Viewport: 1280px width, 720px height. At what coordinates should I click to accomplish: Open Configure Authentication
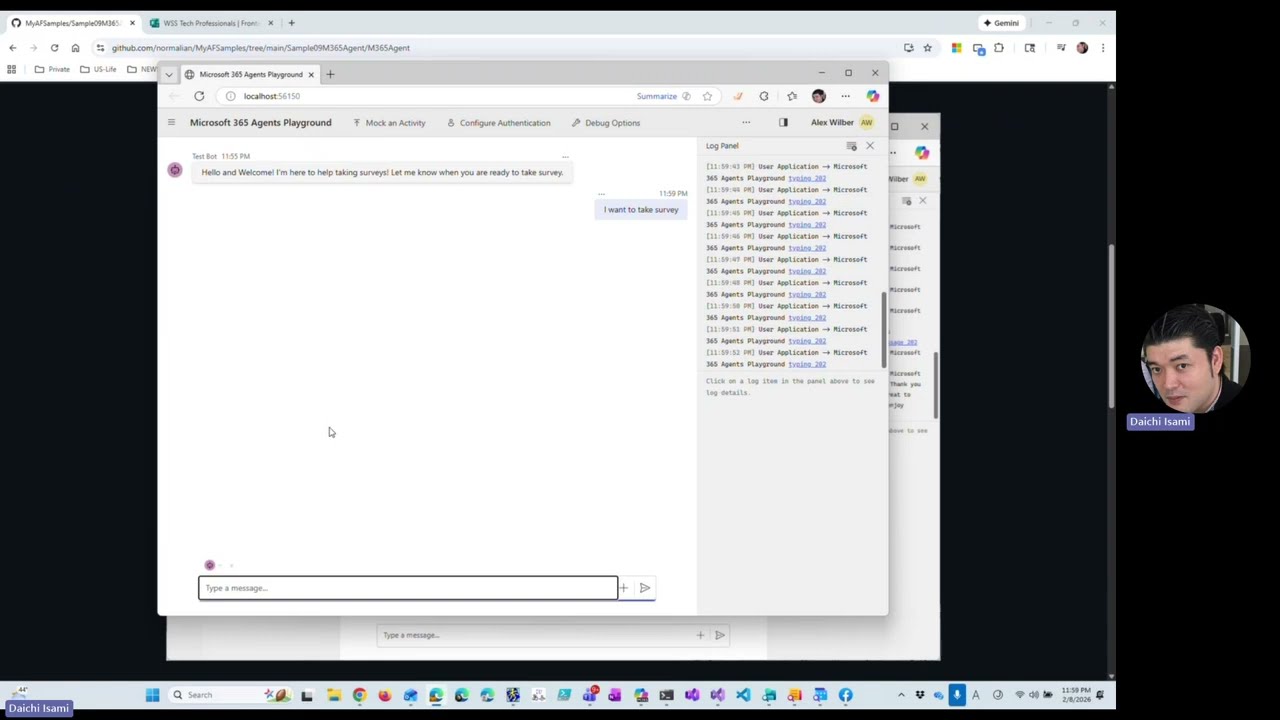coord(498,123)
